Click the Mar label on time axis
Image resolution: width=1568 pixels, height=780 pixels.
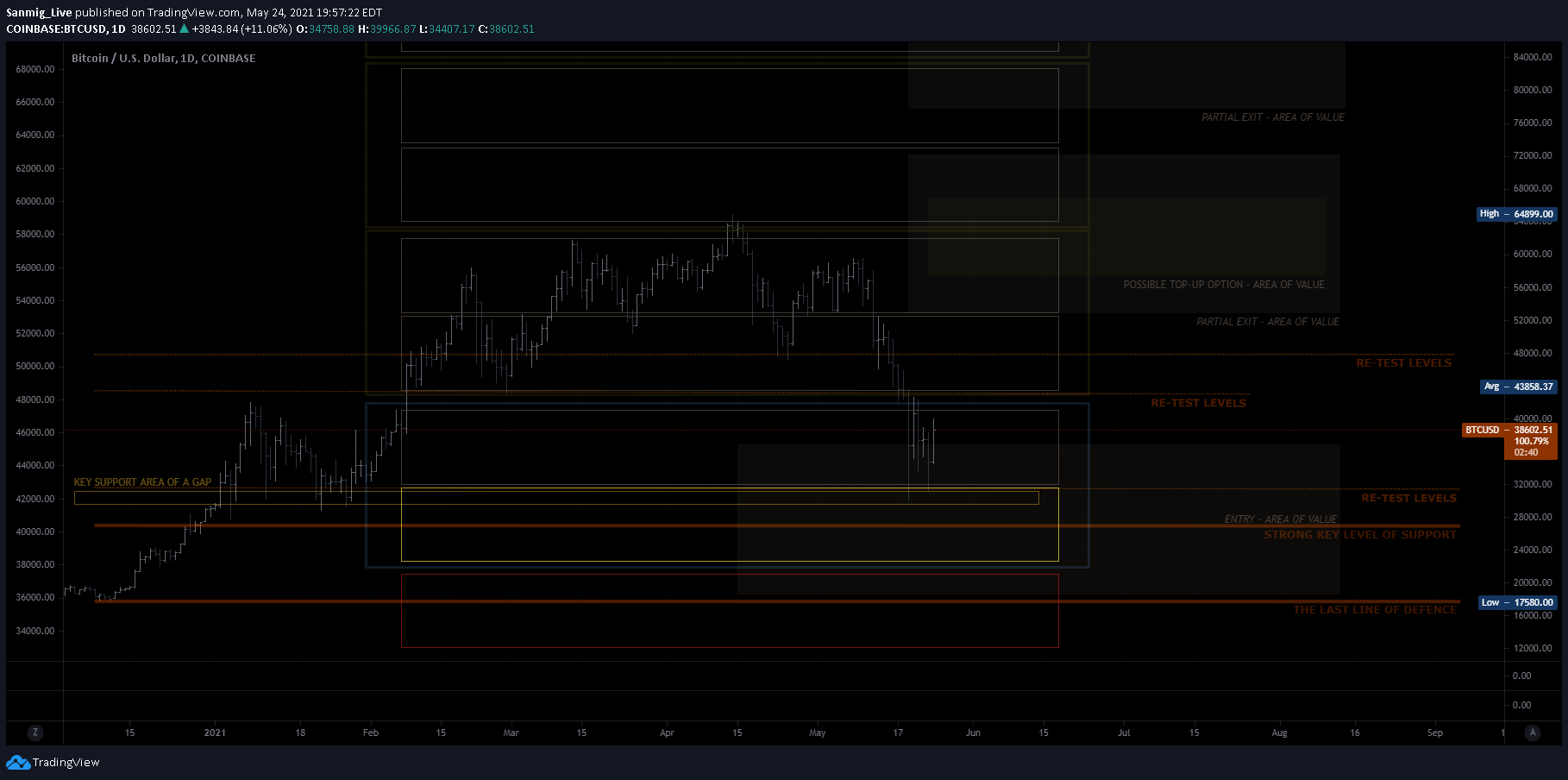coord(511,733)
